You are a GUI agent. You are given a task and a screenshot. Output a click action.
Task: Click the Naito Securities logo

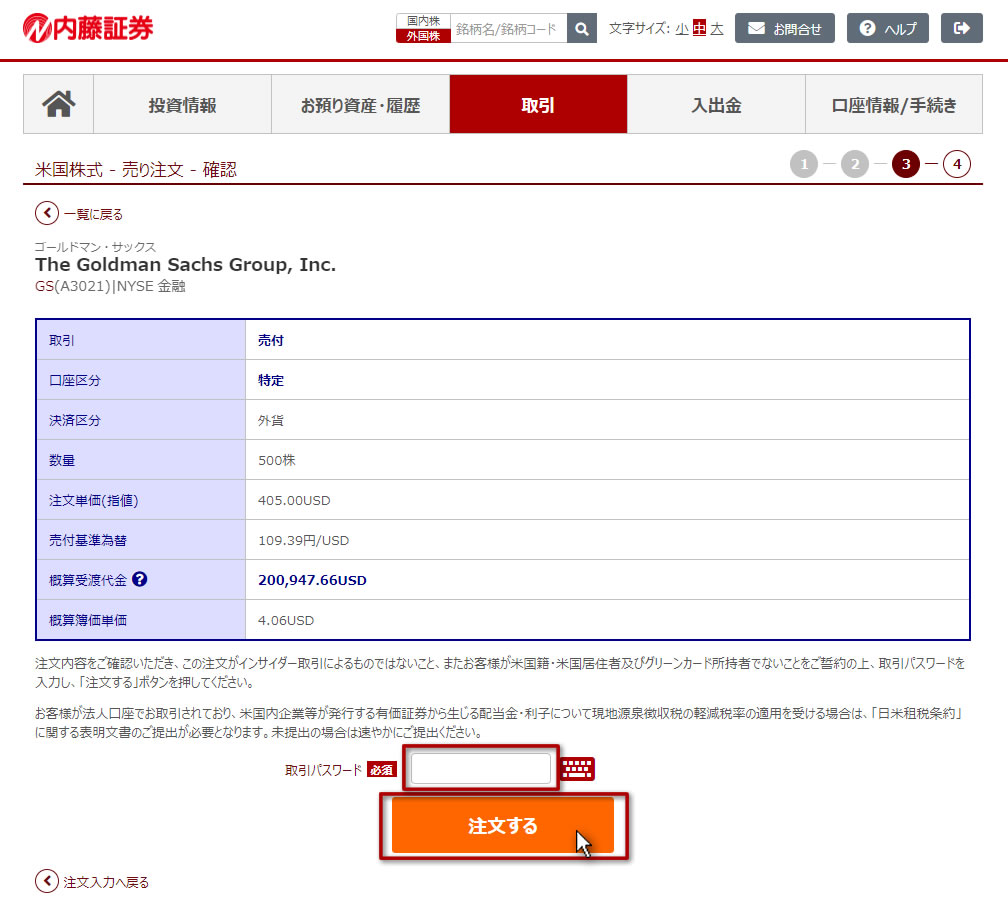(x=88, y=28)
